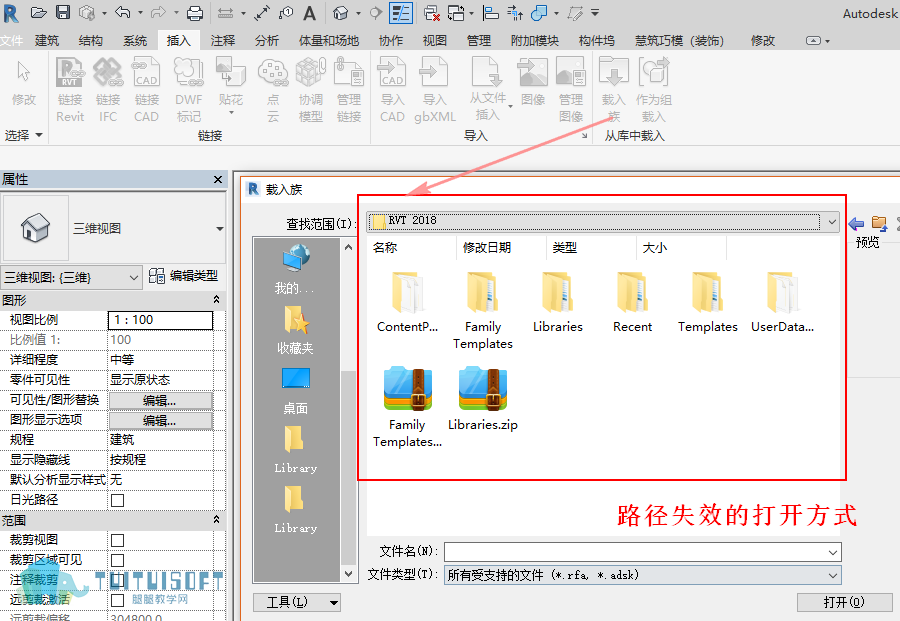This screenshot has width=900, height=621.
Task: Switch to 注释 ribbon tab
Action: click(223, 41)
